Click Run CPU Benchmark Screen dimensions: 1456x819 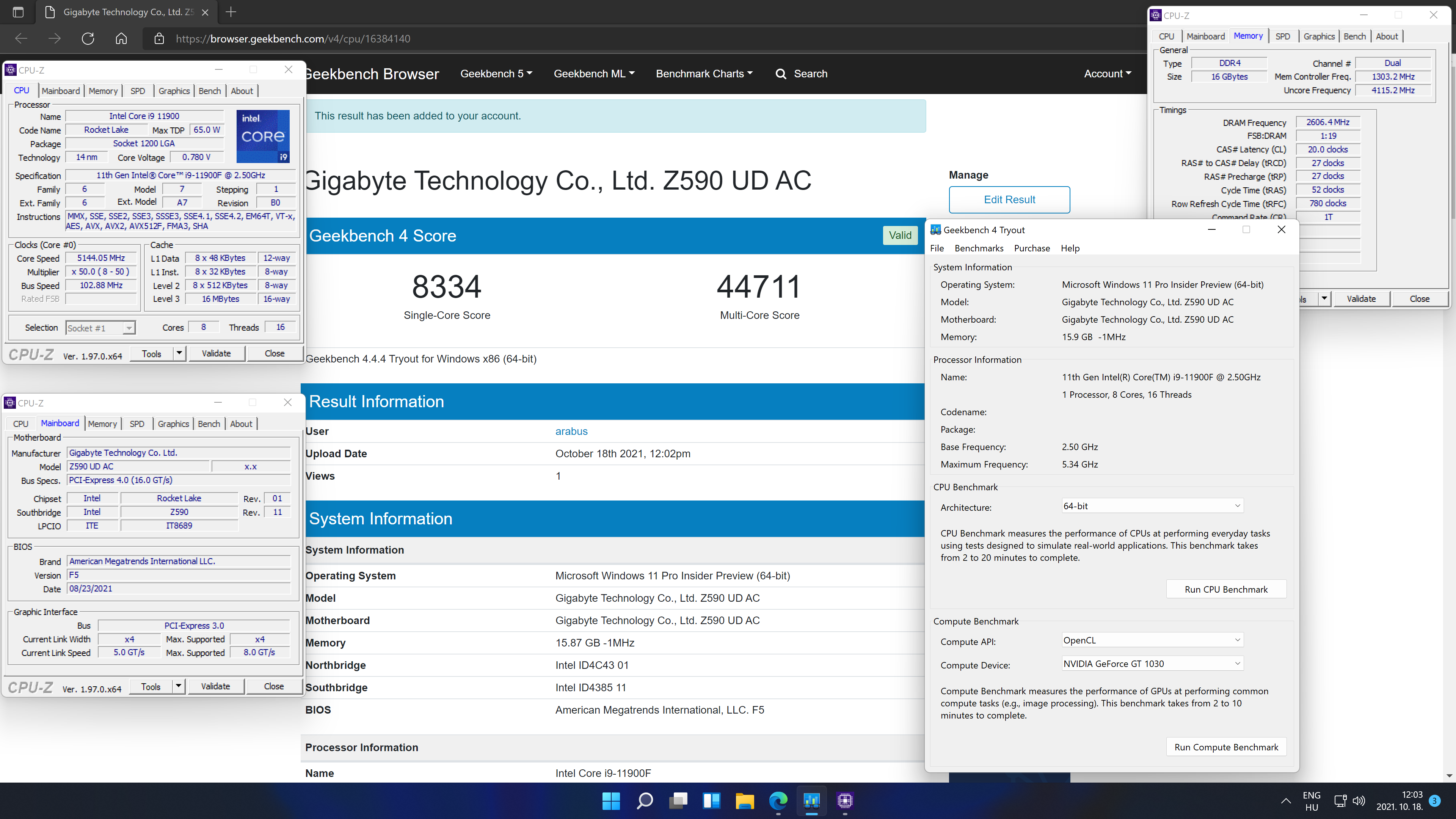click(x=1226, y=589)
